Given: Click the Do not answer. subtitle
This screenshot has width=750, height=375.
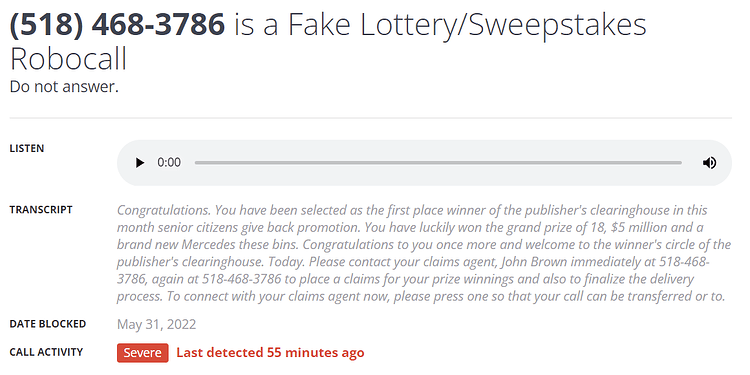Looking at the screenshot, I should coord(64,87).
